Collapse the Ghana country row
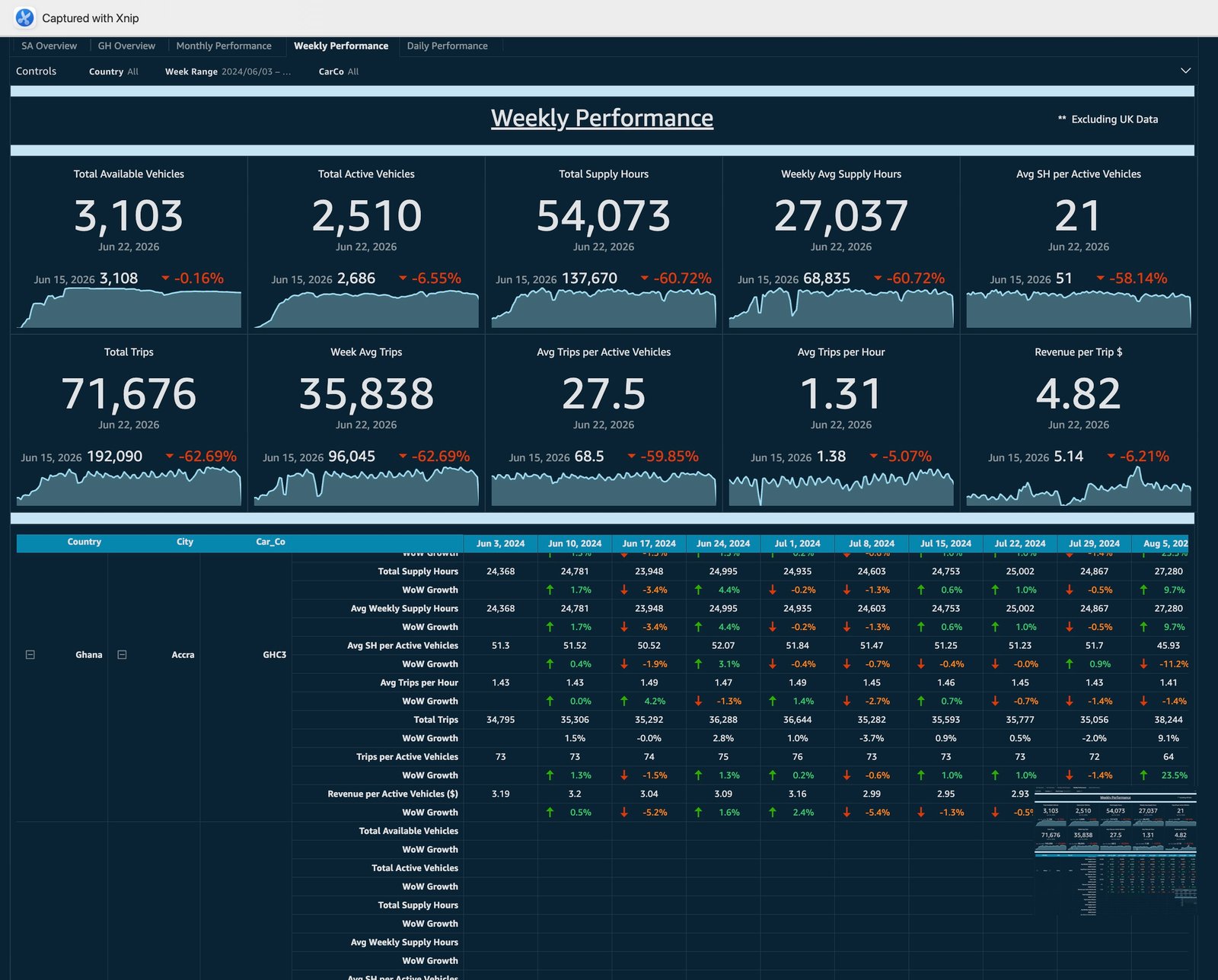Viewport: 1218px width, 980px height. [x=30, y=654]
